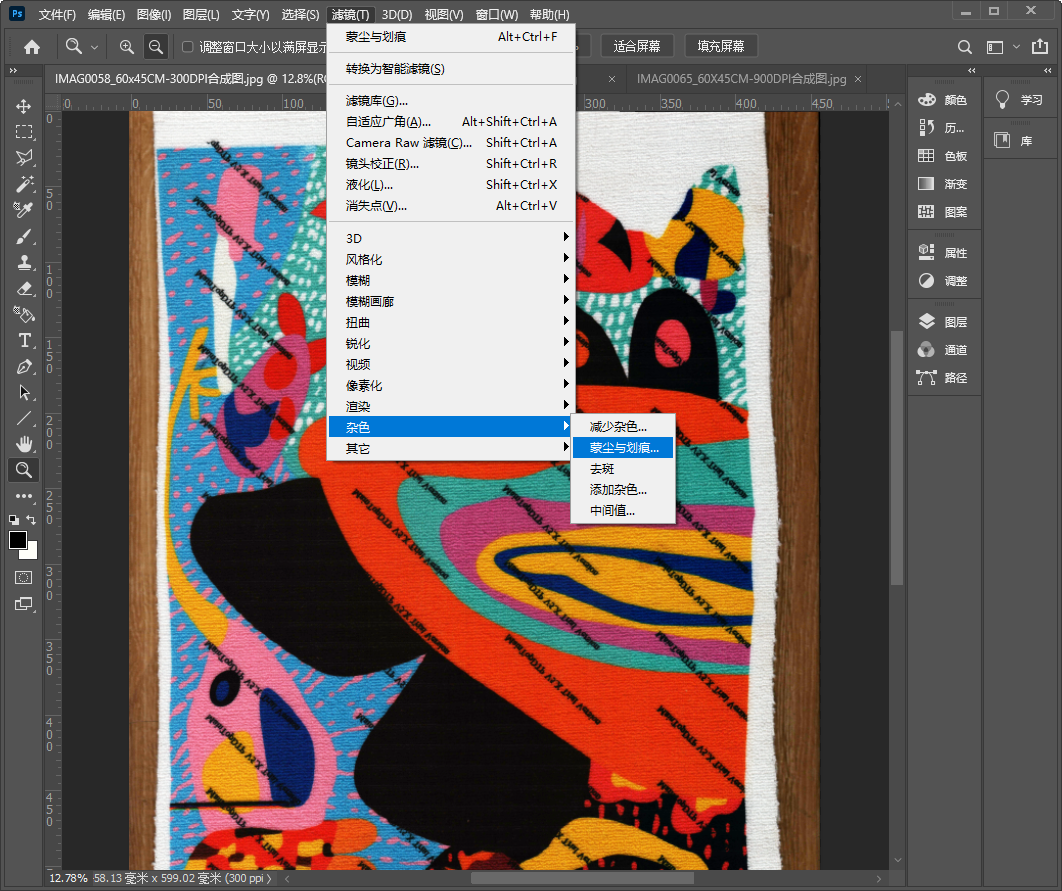1062x891 pixels.
Task: Click the black foreground color swatch
Action: point(19,540)
